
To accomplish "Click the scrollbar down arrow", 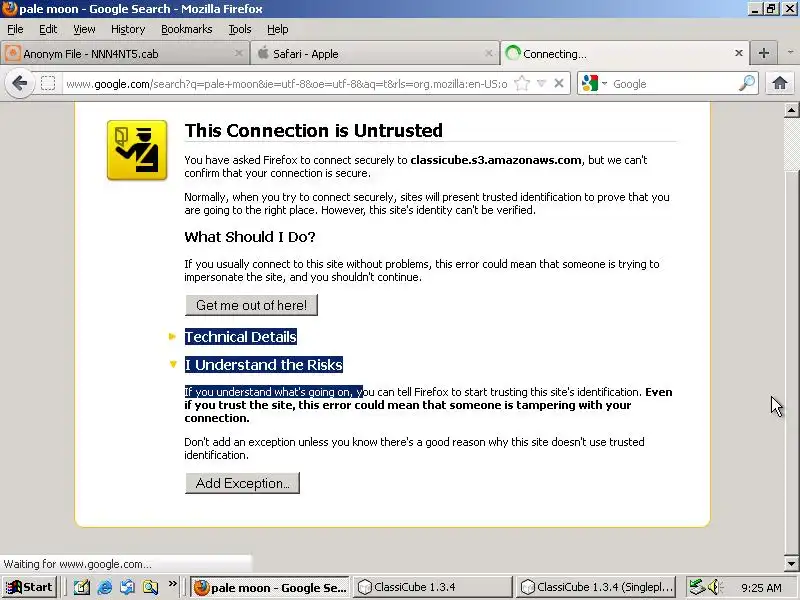I will (x=791, y=564).
